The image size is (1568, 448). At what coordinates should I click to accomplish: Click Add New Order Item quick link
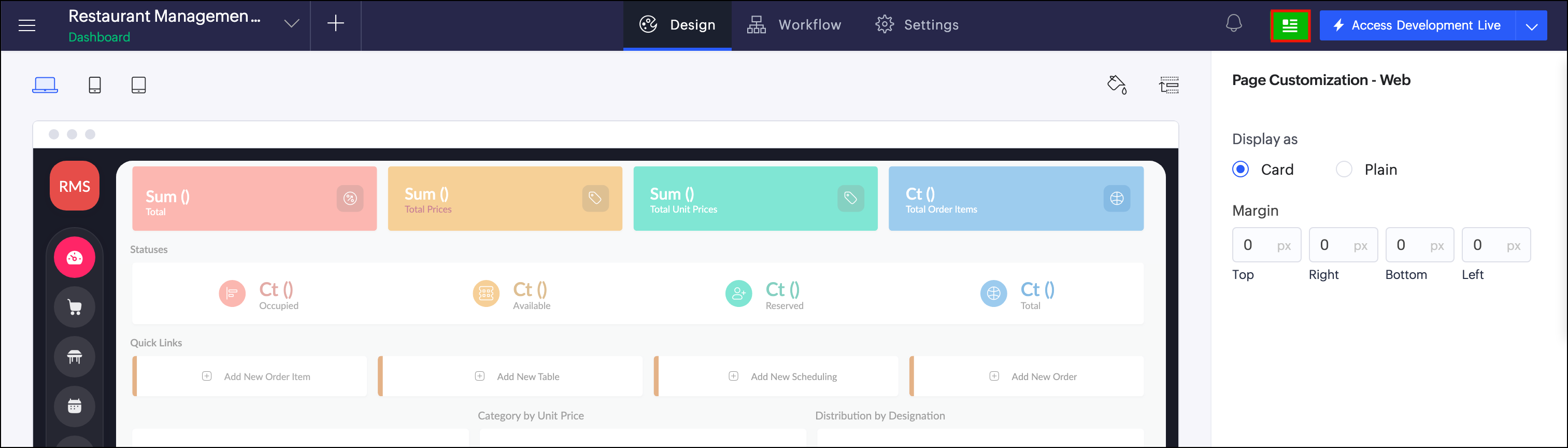[x=250, y=376]
